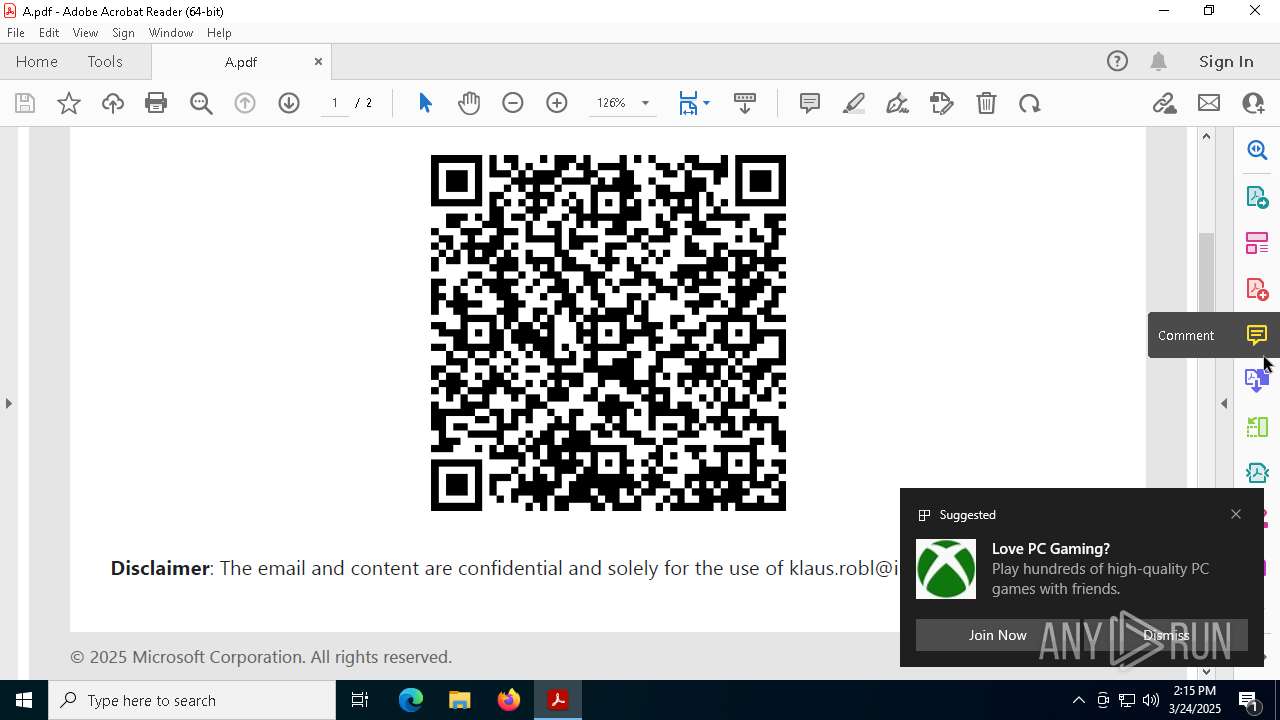Open the View menu
The image size is (1280, 720).
tap(85, 33)
